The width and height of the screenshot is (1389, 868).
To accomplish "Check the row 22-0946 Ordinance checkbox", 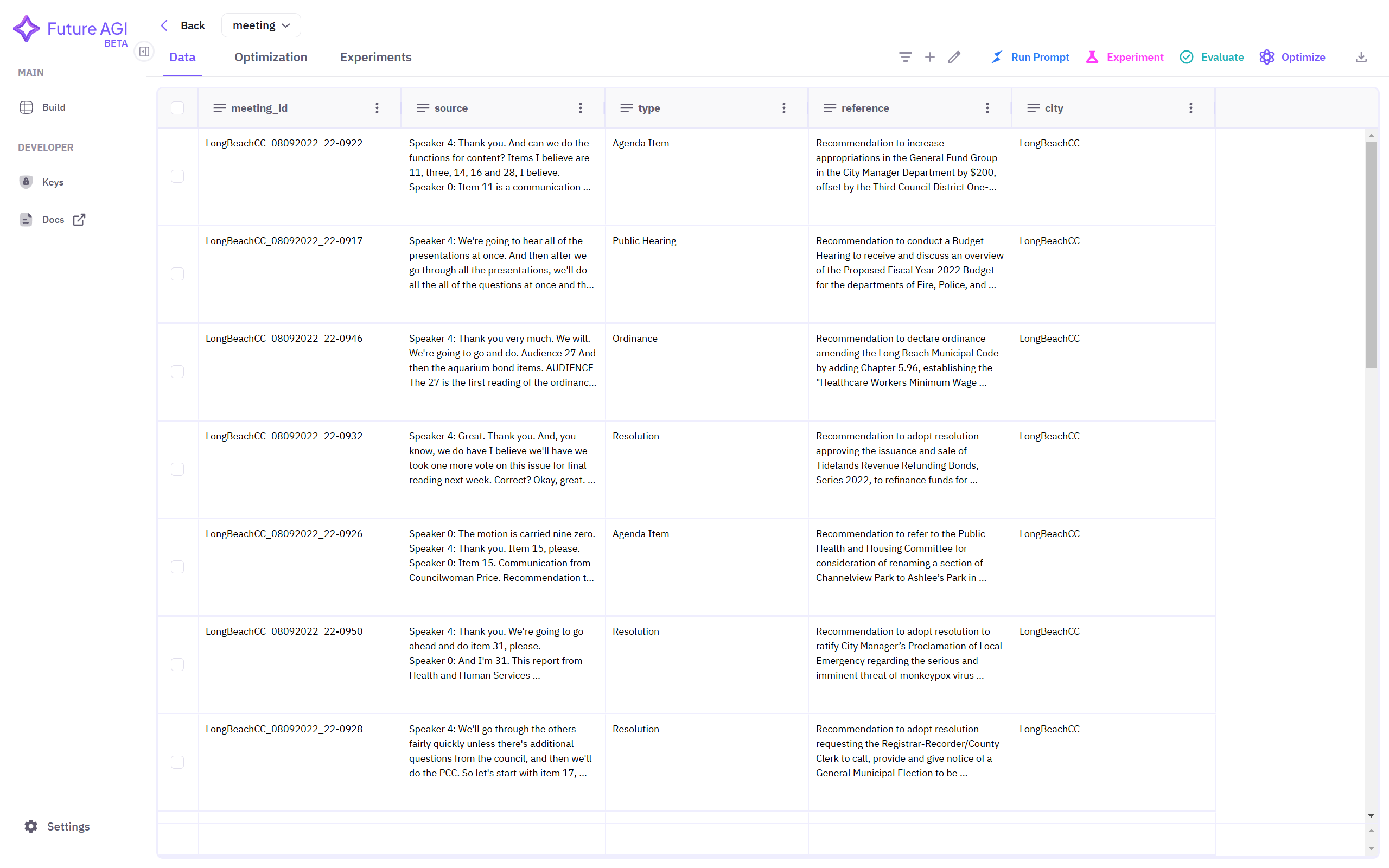I will pyautogui.click(x=177, y=372).
